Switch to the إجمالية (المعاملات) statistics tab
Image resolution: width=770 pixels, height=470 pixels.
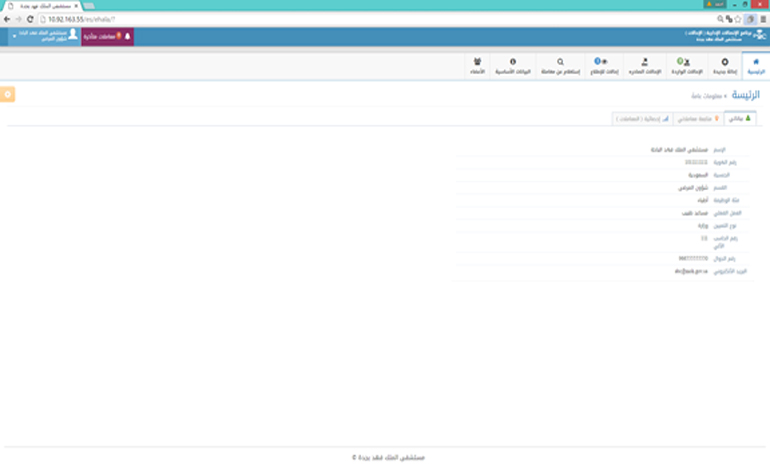(641, 118)
